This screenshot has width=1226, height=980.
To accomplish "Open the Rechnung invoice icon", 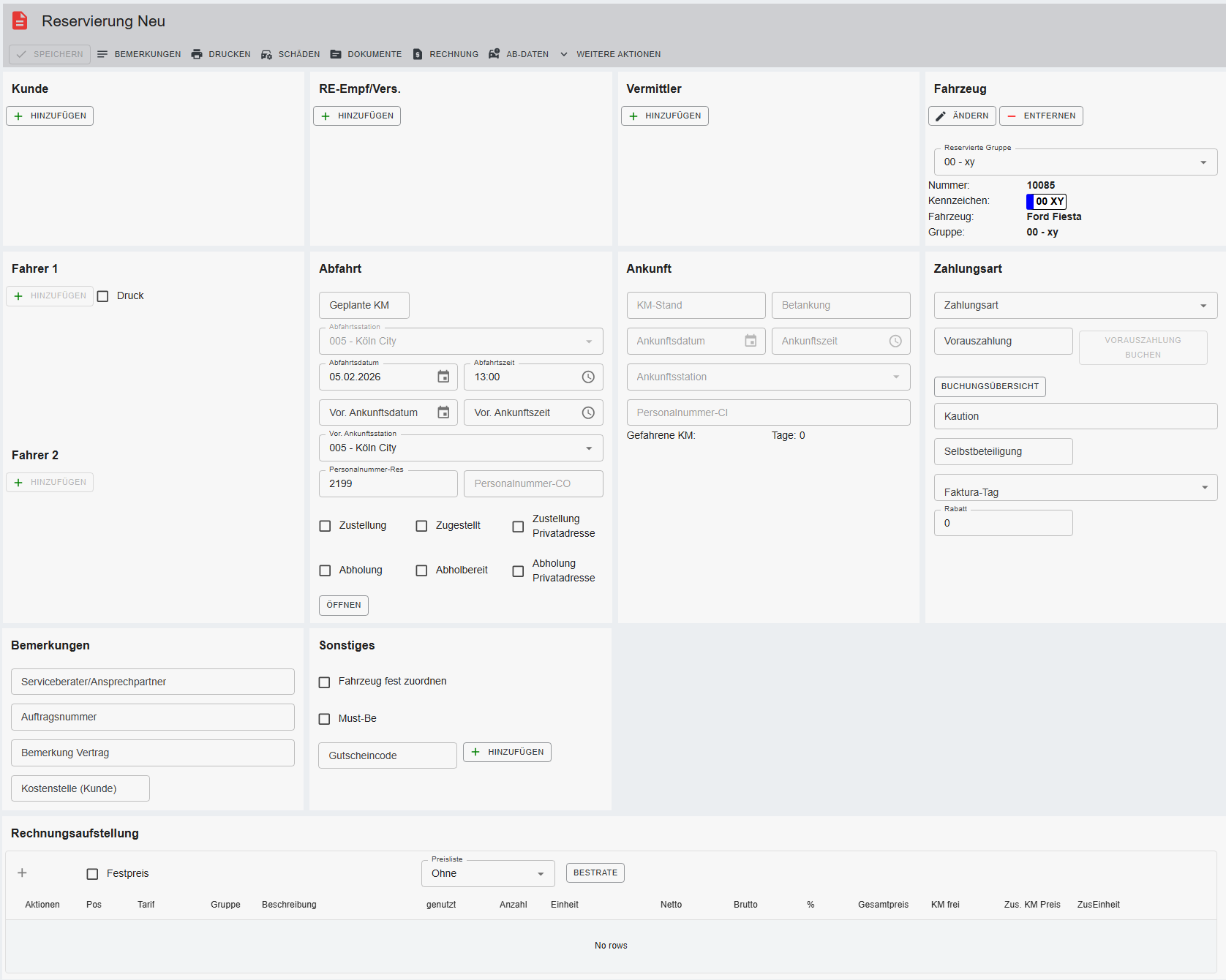I will pyautogui.click(x=418, y=54).
